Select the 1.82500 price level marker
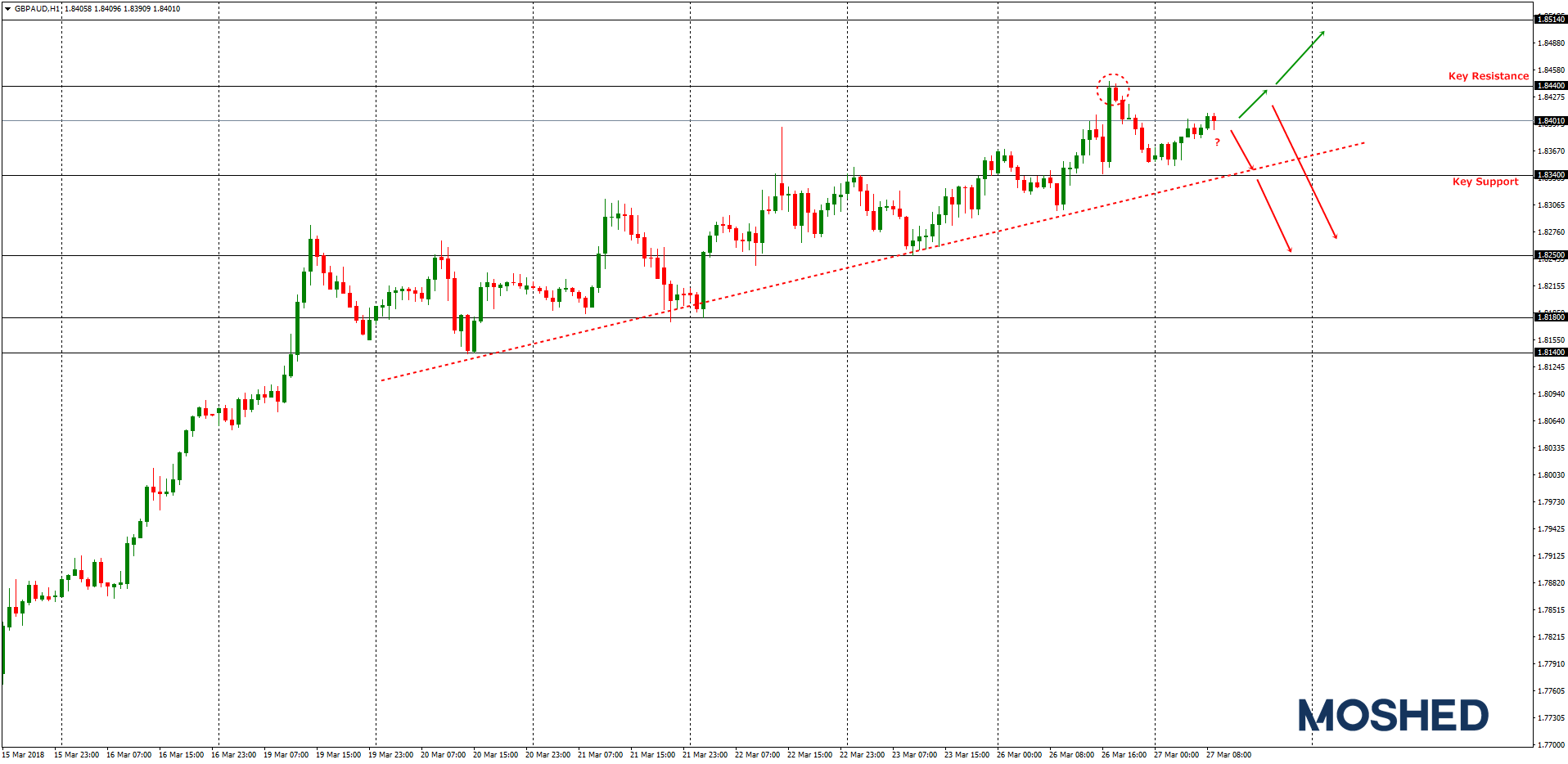 click(x=1552, y=256)
